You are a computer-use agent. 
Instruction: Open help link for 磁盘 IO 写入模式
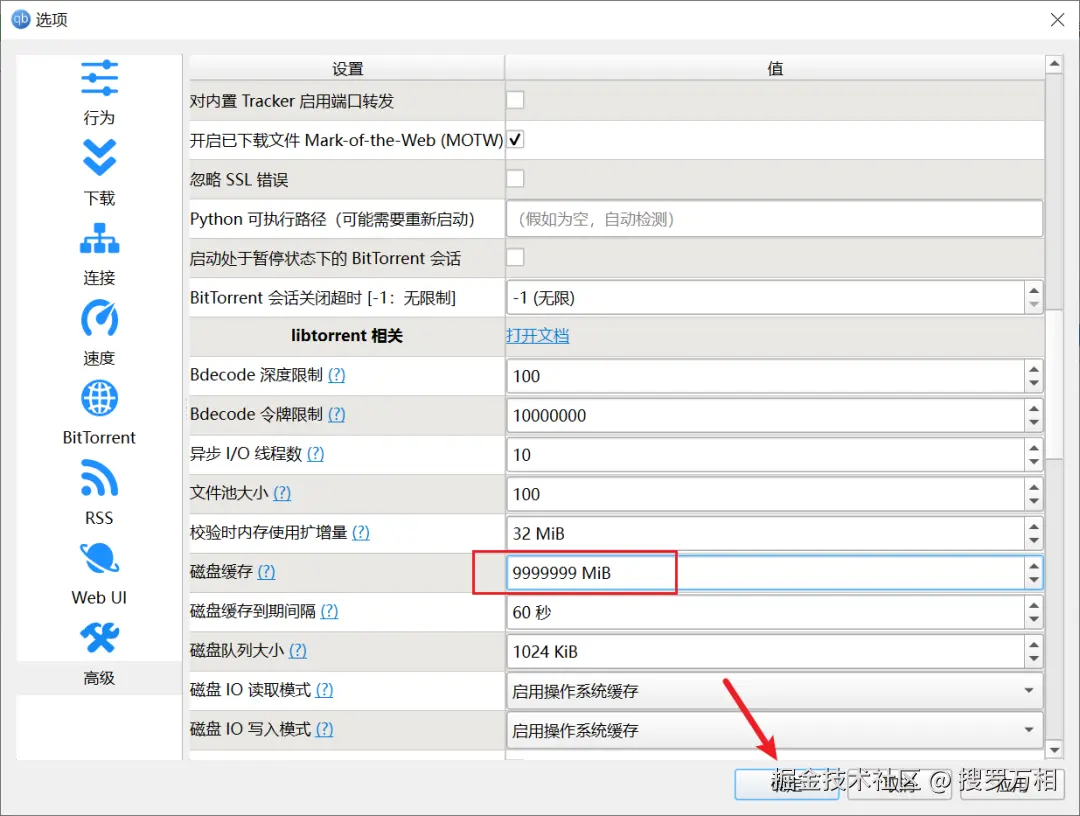pos(324,729)
